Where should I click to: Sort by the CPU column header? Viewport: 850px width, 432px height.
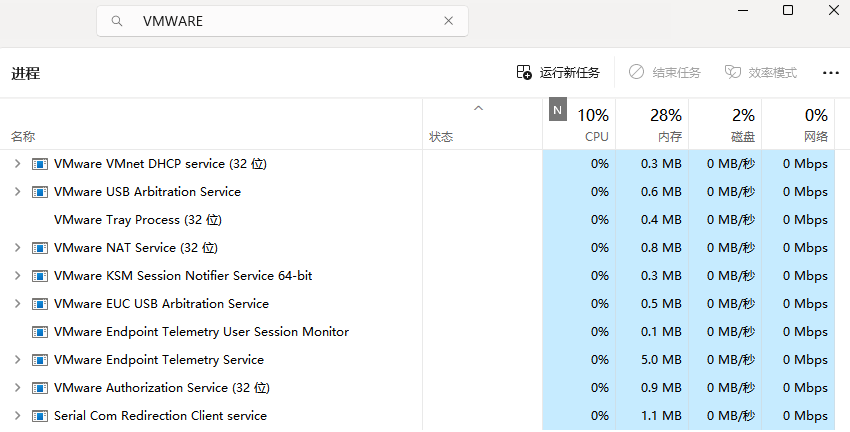click(x=592, y=125)
